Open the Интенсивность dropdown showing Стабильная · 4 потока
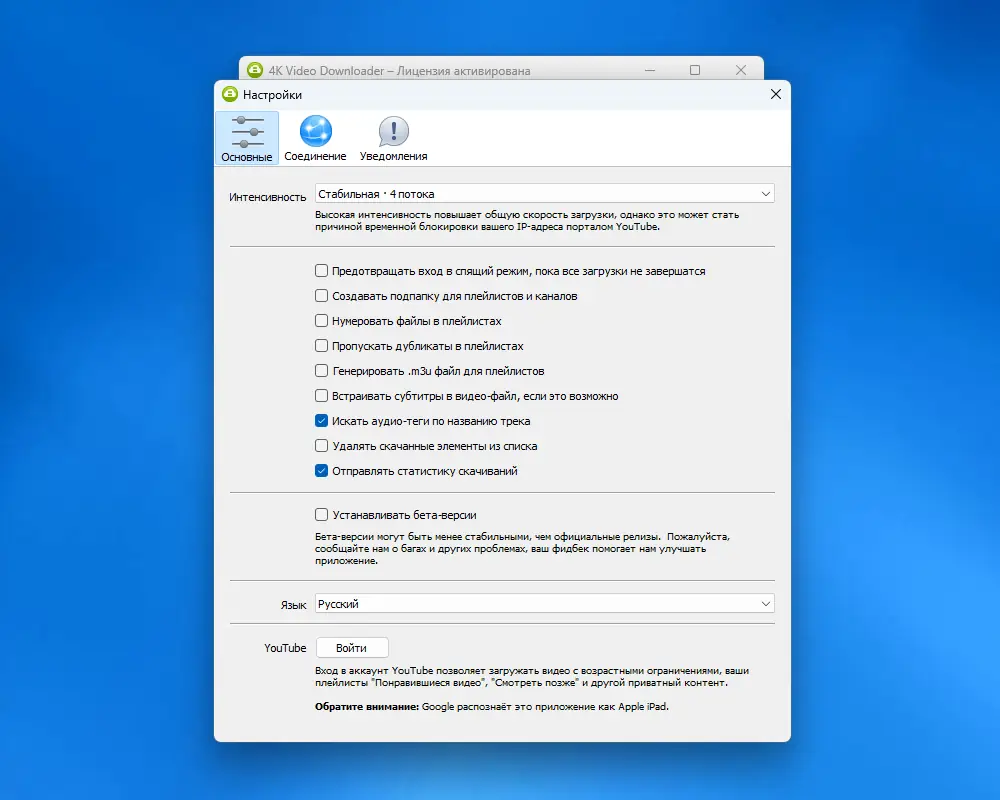This screenshot has height=800, width=1000. 545,193
